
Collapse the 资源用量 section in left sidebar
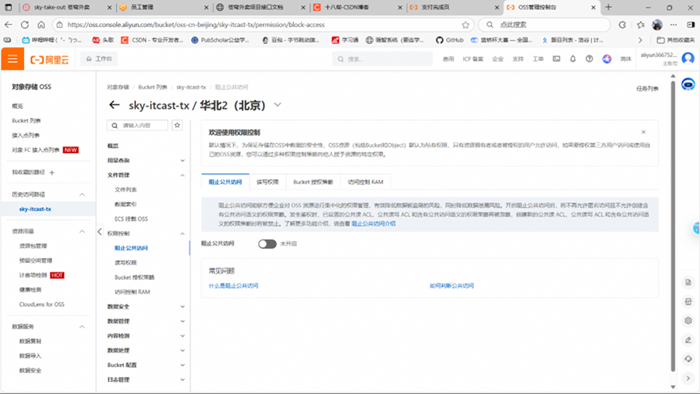click(82, 231)
